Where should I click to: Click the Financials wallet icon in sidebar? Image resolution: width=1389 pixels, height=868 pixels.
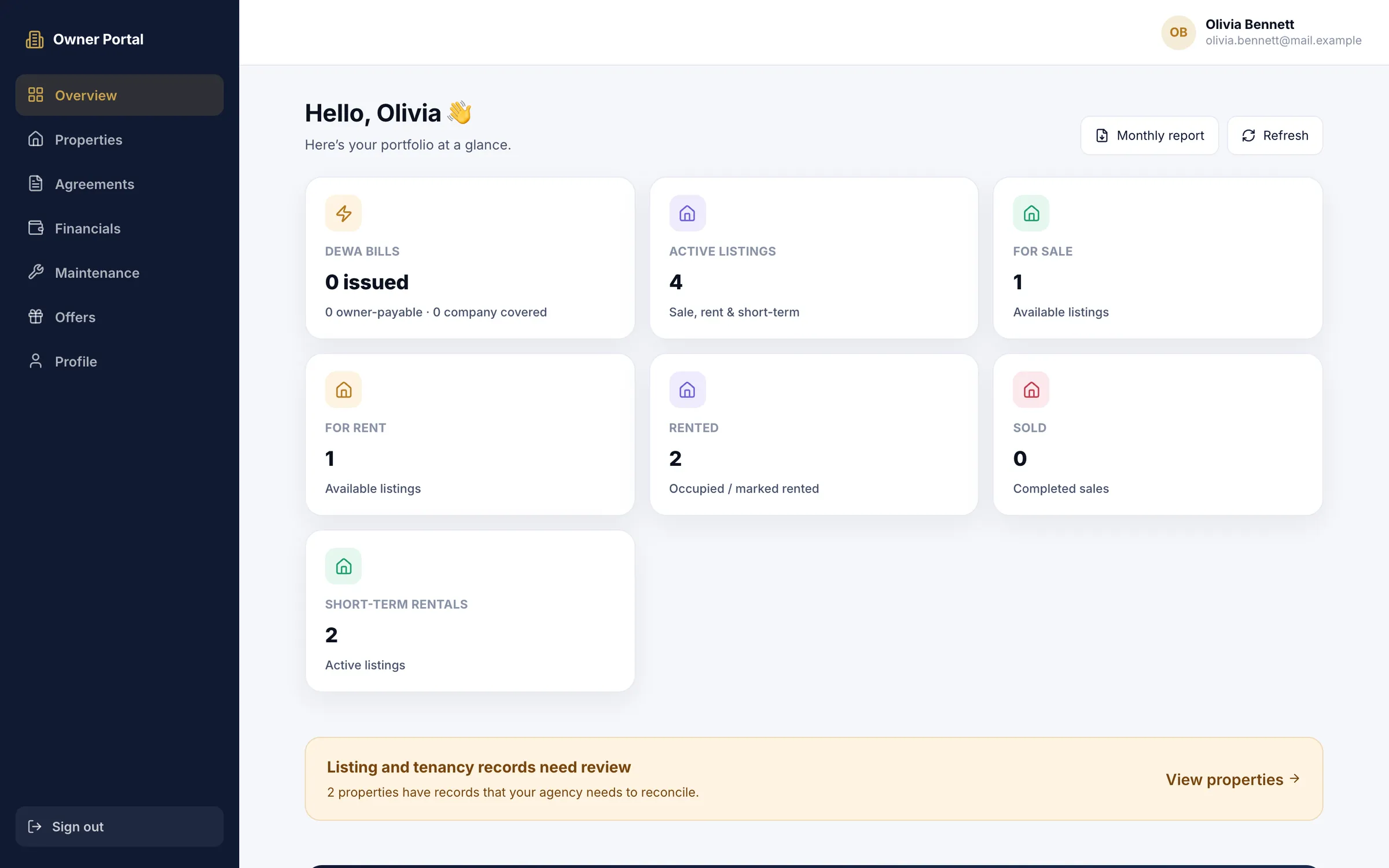pyautogui.click(x=36, y=228)
